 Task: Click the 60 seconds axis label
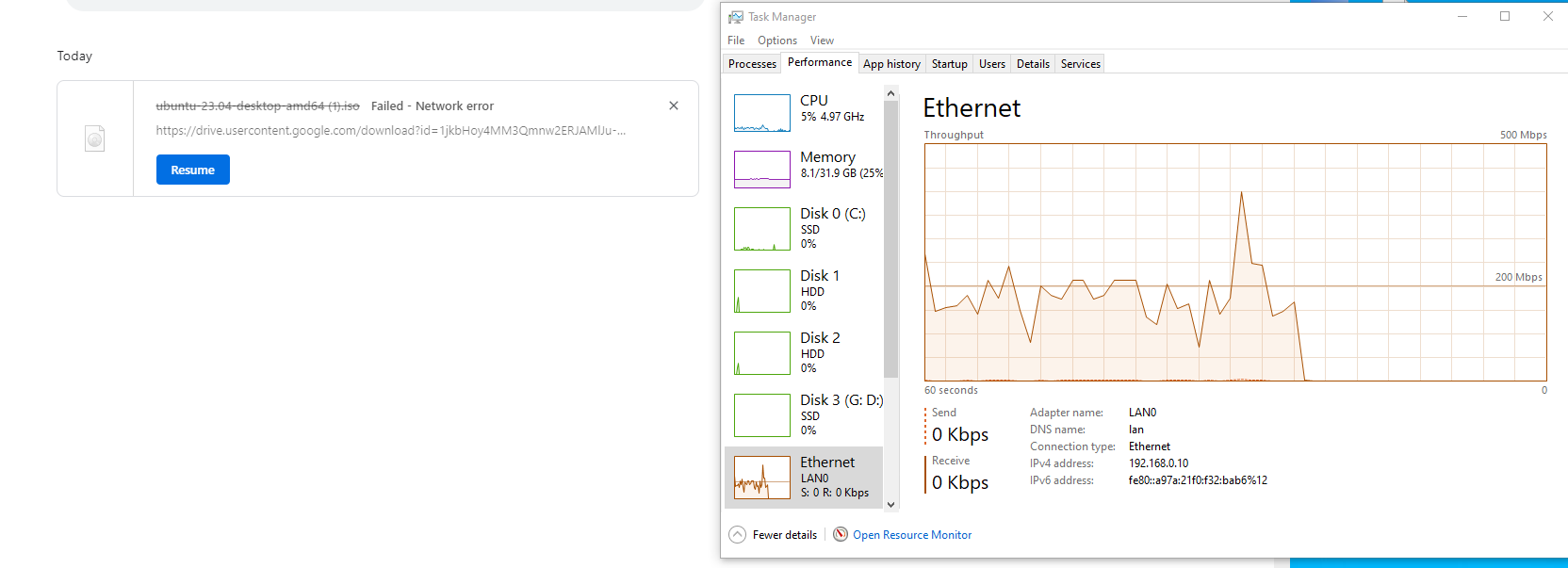click(951, 390)
